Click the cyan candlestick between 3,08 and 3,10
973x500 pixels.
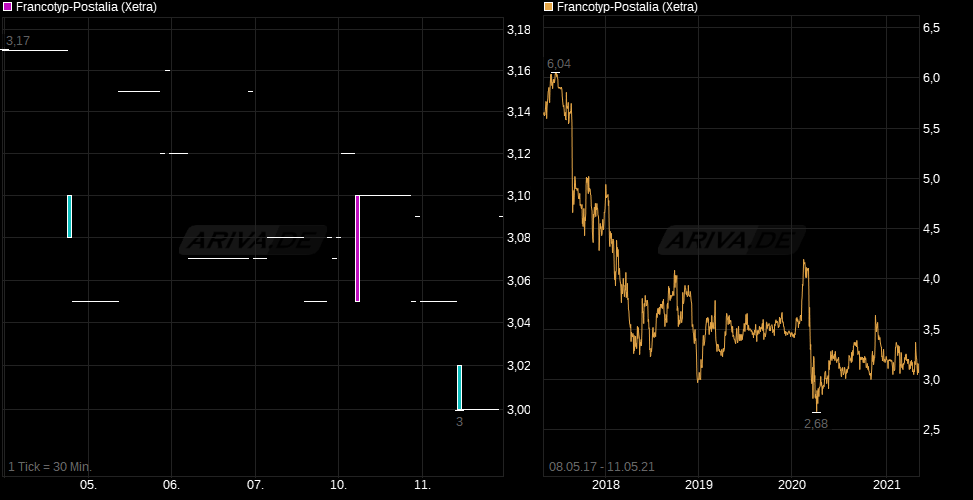pyautogui.click(x=69, y=216)
